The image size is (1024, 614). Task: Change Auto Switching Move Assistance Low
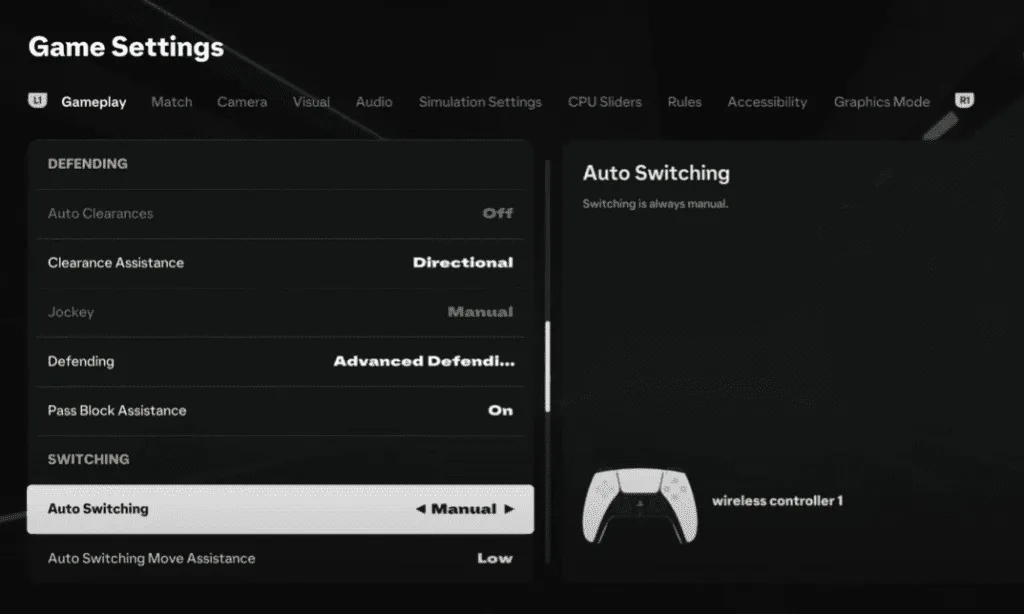point(494,558)
